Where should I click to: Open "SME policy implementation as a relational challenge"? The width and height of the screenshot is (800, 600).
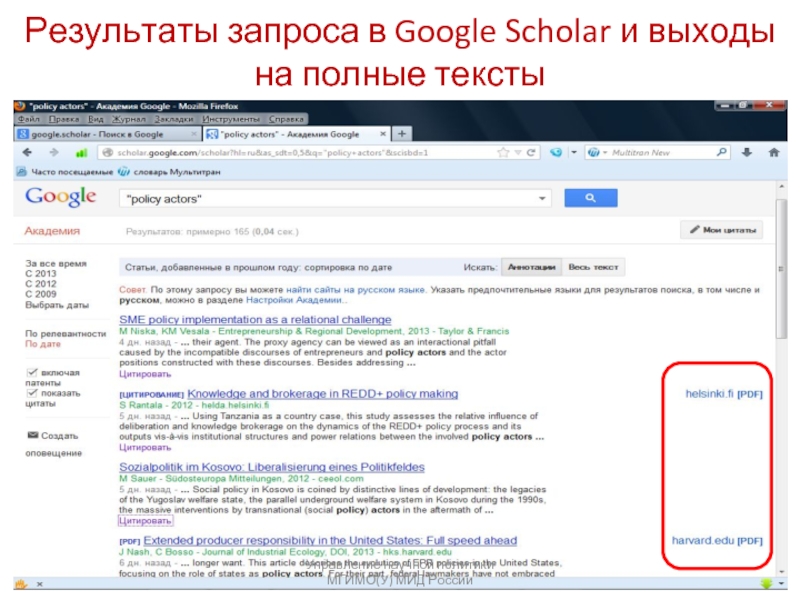coord(255,319)
